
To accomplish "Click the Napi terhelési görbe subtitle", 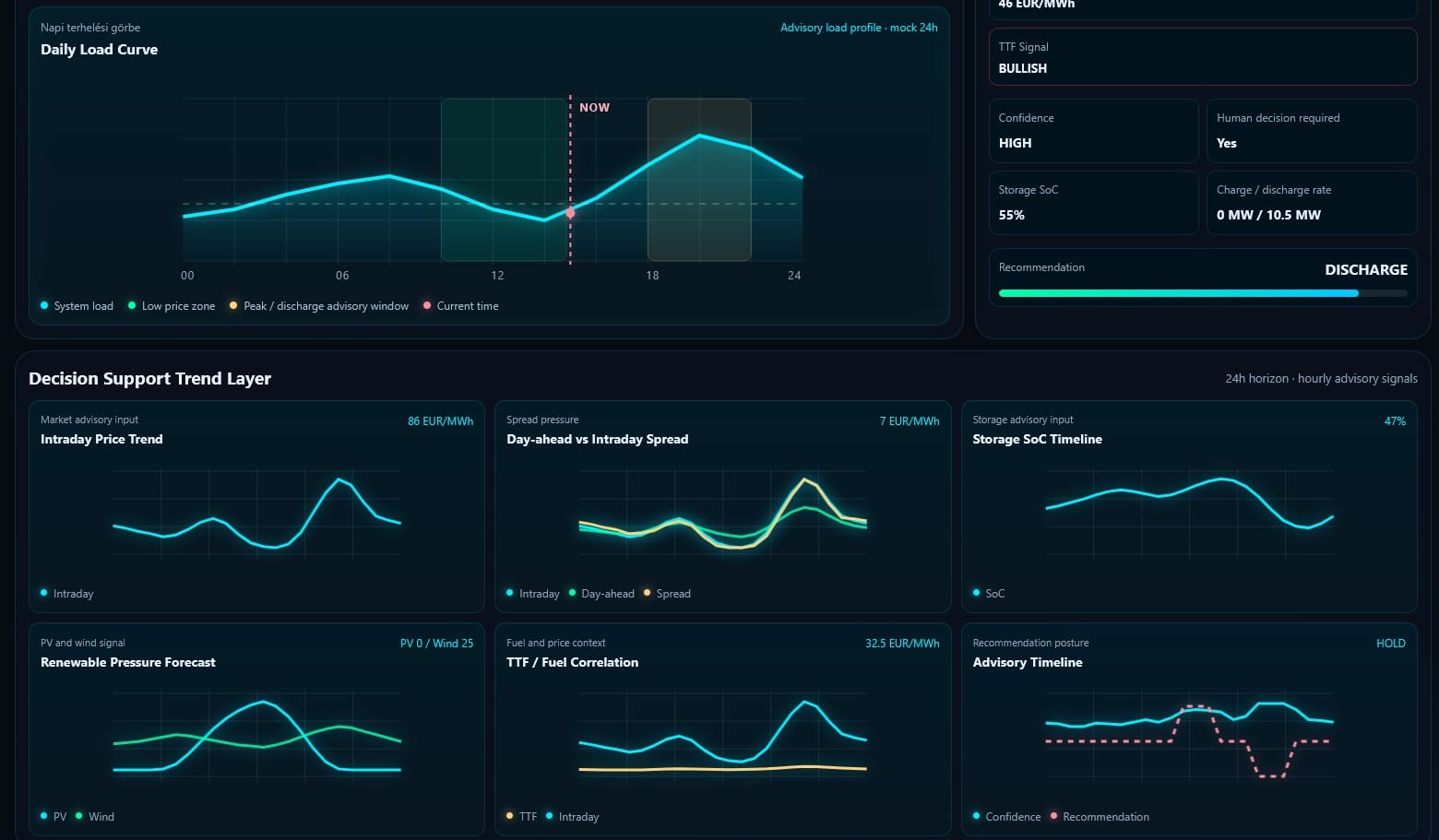I will (x=90, y=28).
